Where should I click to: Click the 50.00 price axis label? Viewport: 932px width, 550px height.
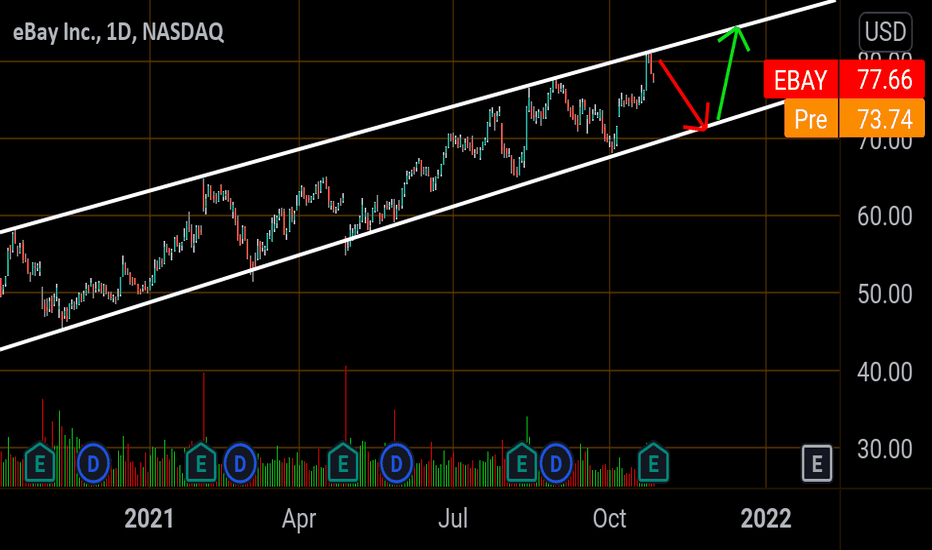[x=884, y=294]
